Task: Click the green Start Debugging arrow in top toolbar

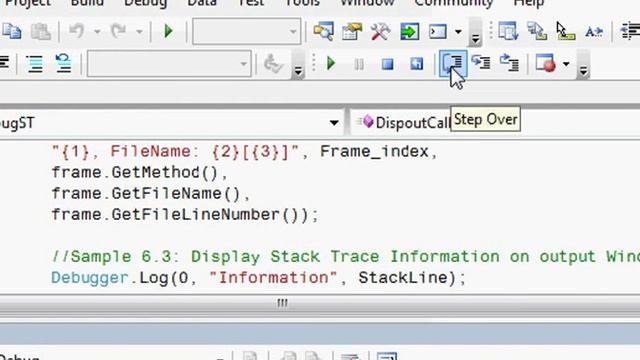Action: click(x=168, y=31)
